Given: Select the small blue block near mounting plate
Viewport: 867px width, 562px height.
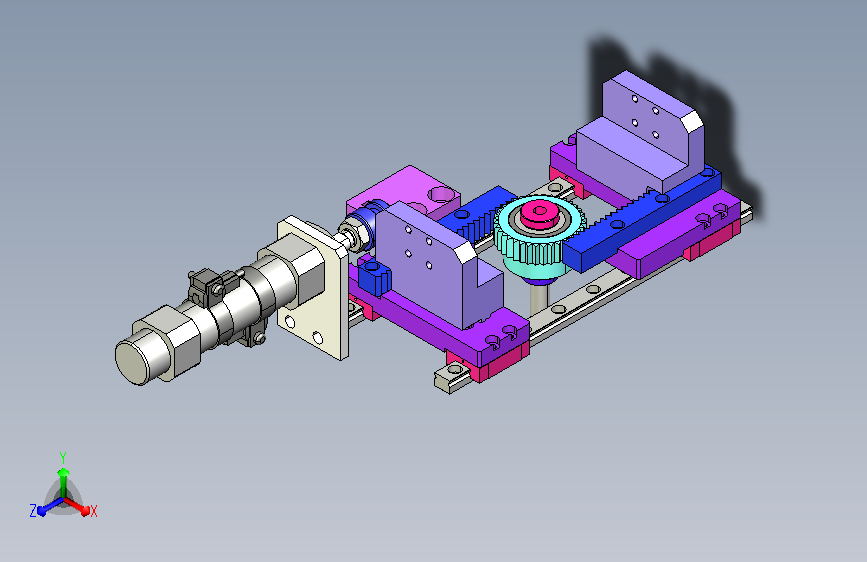Looking at the screenshot, I should tap(375, 278).
